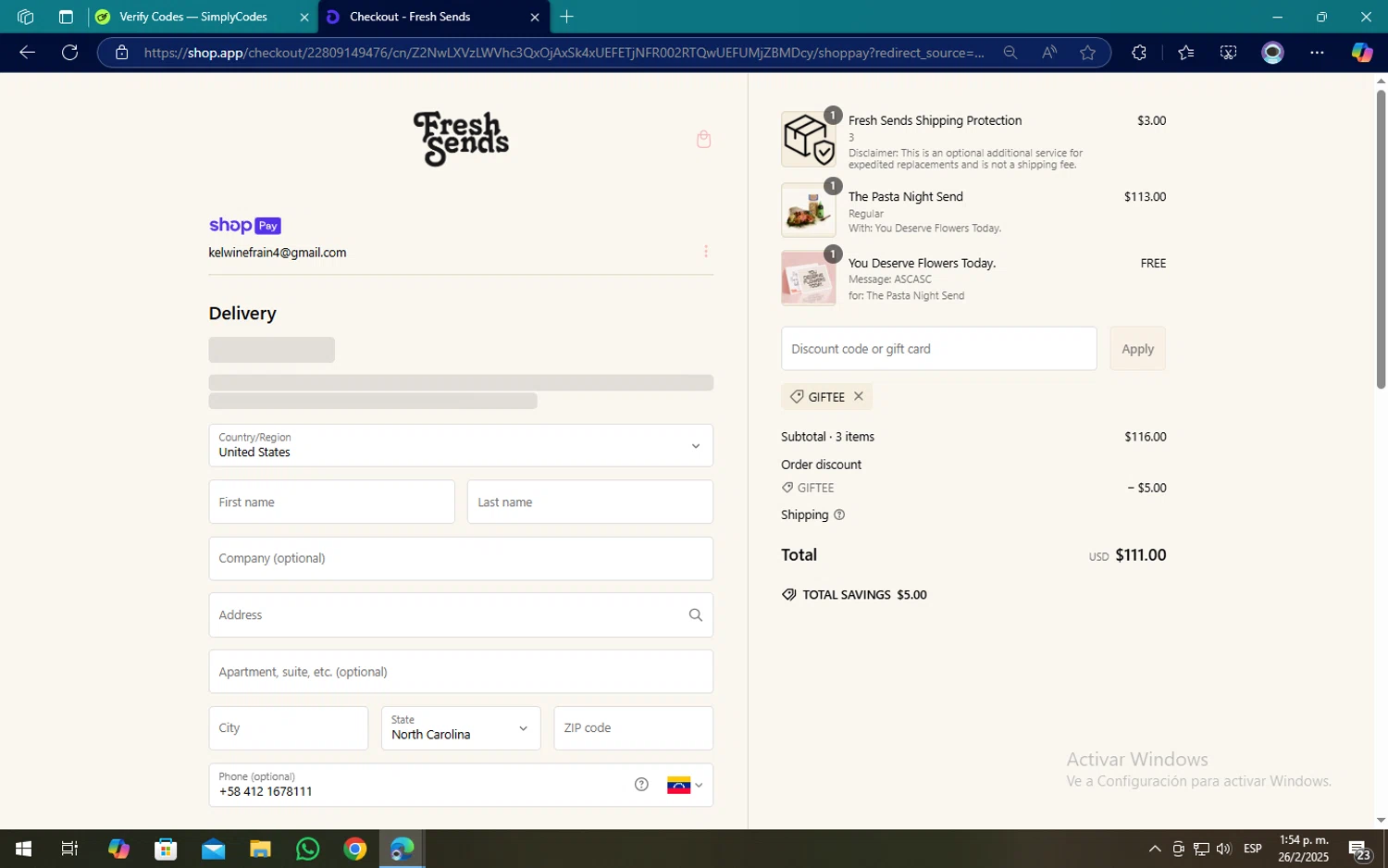Image resolution: width=1388 pixels, height=868 pixels.
Task: Open the tab actions menu icon
Action: 66,17
